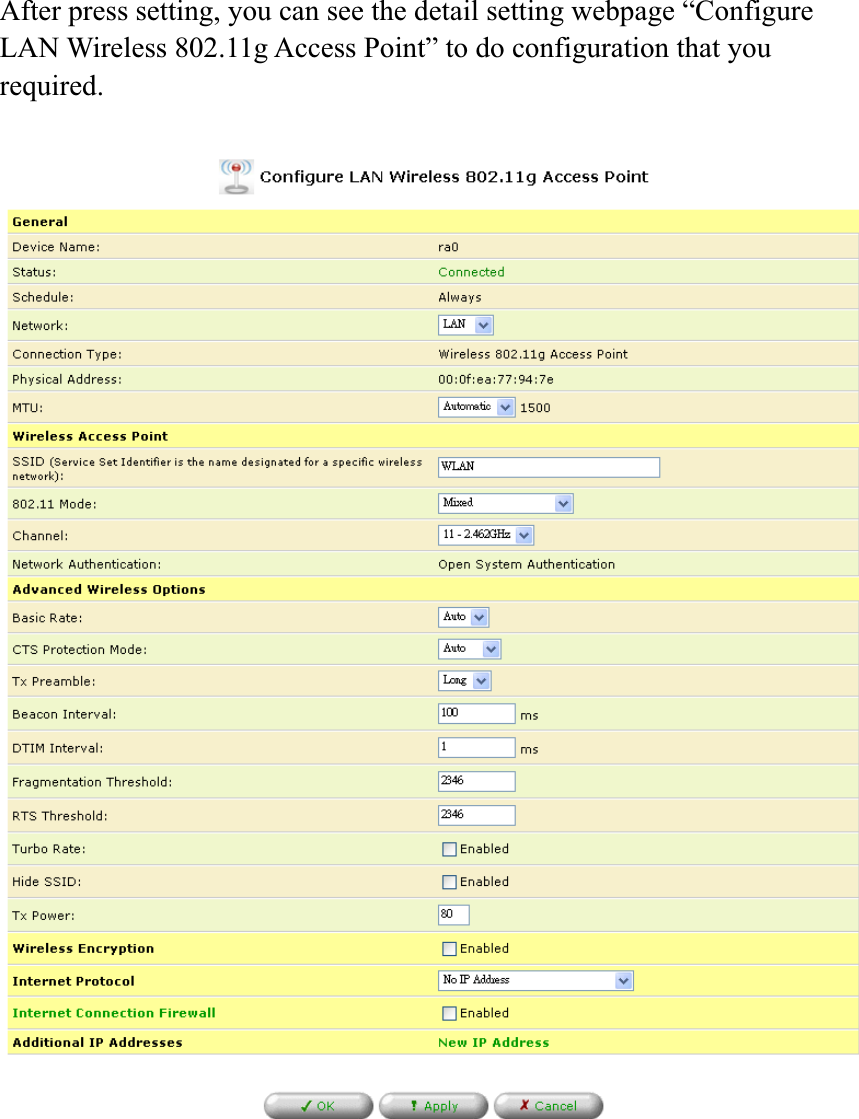Open the Tx Preamble dropdown
Viewport: 859px width, 1119px height.
pyautogui.click(x=464, y=680)
